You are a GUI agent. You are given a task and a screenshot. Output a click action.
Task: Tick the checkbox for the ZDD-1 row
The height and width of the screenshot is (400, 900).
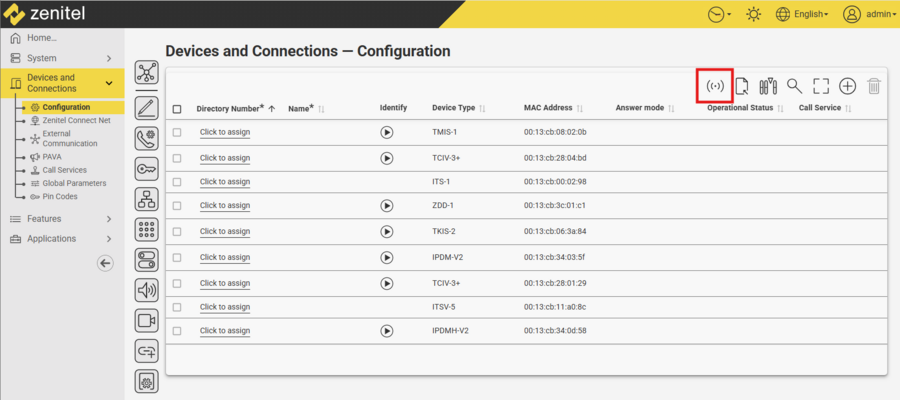pos(177,206)
